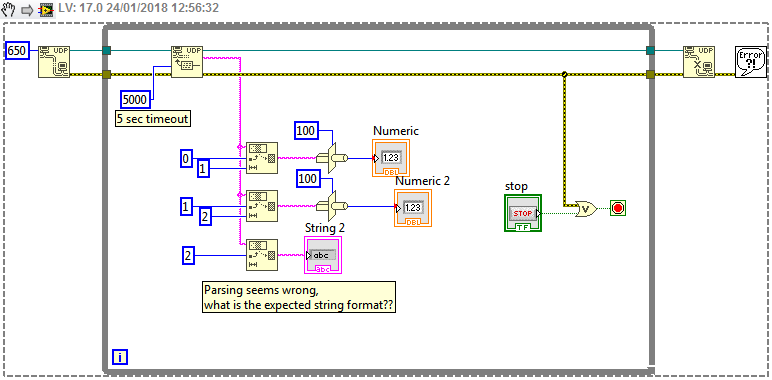Click the hand grab icon in snippet header
This screenshot has width=772, height=380.
pos(9,9)
